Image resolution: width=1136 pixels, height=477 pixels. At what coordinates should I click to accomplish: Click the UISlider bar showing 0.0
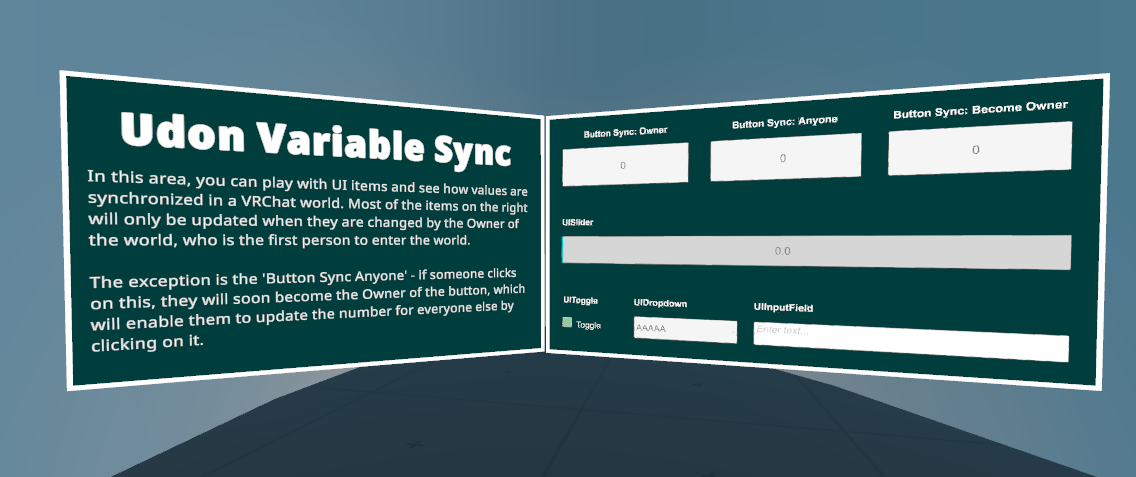[816, 252]
